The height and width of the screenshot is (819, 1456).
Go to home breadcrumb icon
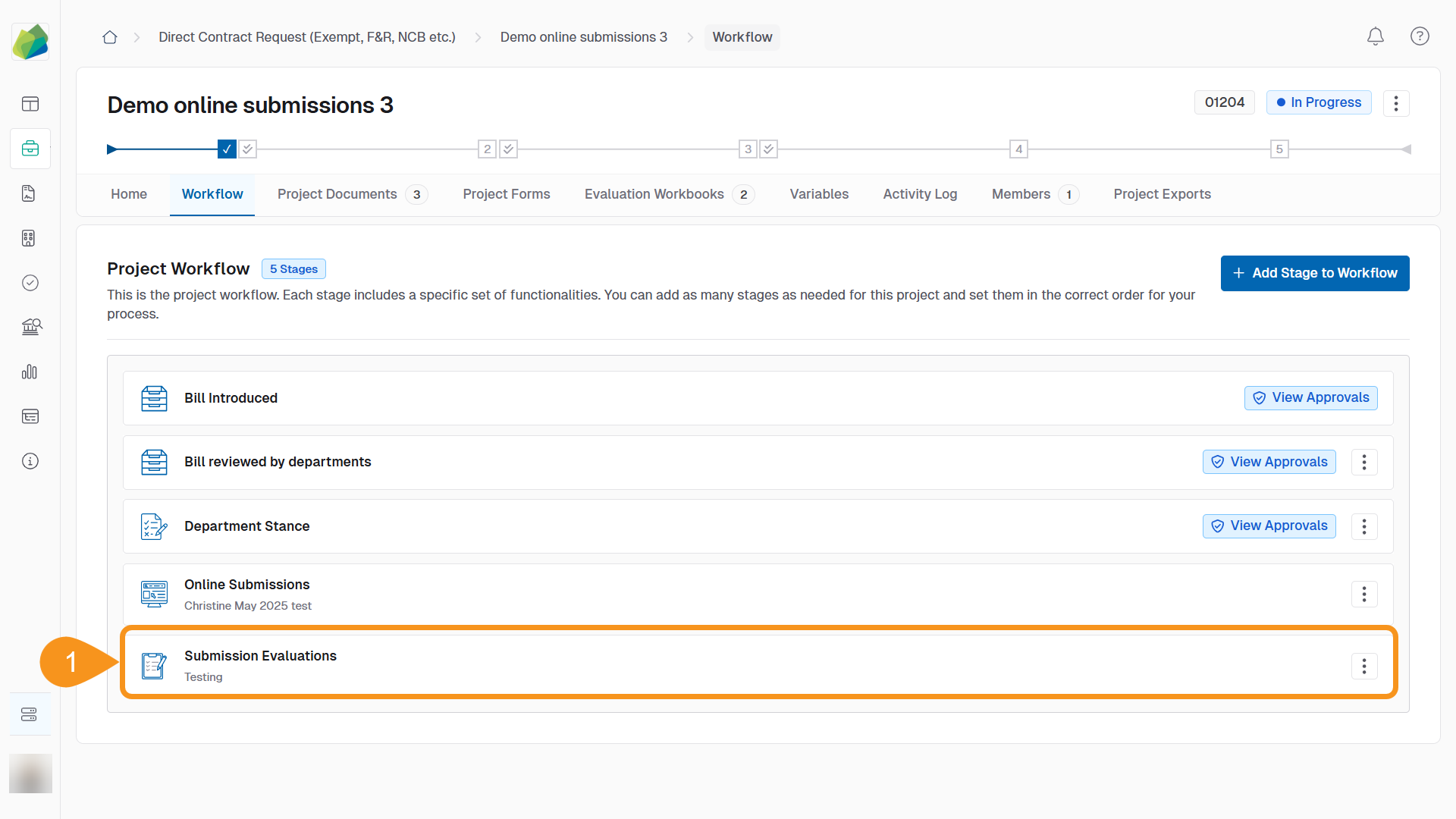point(110,37)
